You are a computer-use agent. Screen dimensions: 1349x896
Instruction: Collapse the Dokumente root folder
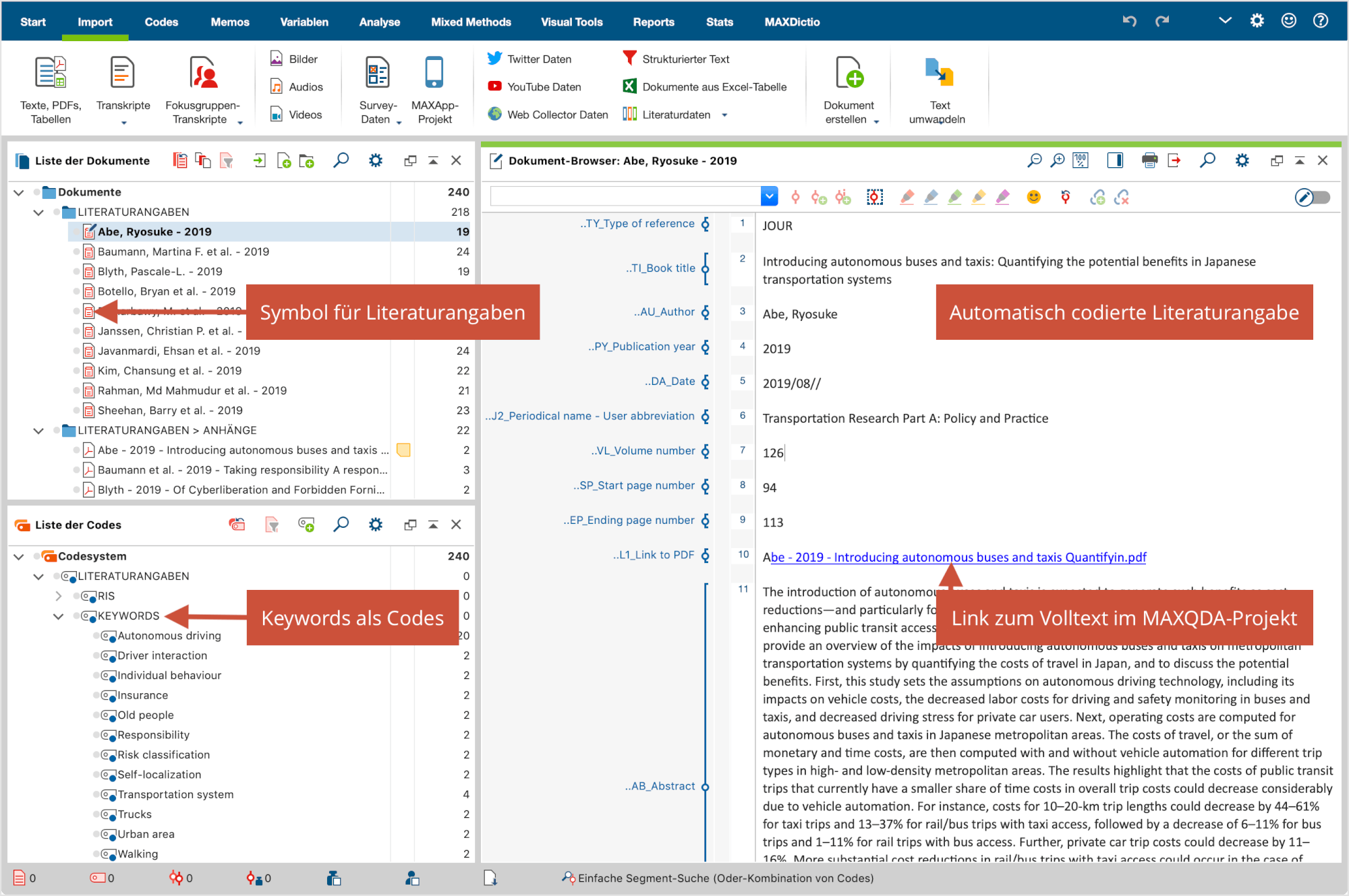(19, 192)
